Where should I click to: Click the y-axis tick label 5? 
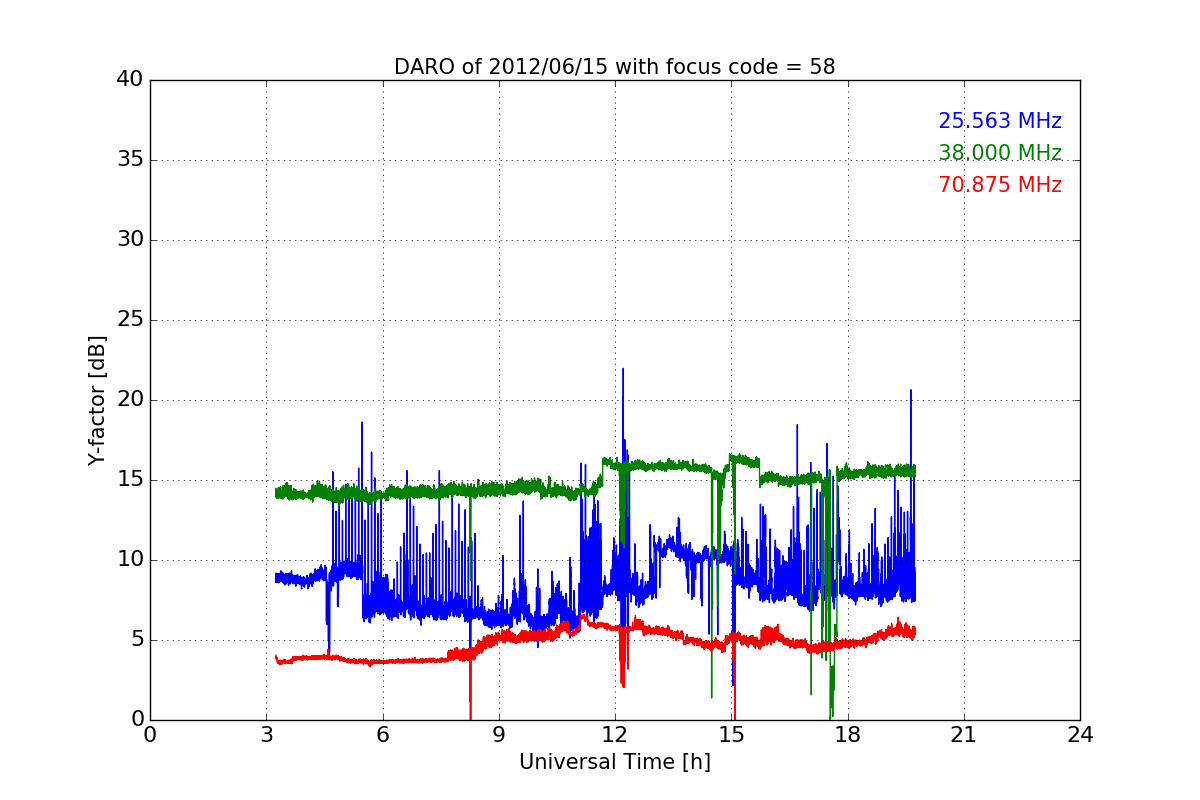coord(136,640)
